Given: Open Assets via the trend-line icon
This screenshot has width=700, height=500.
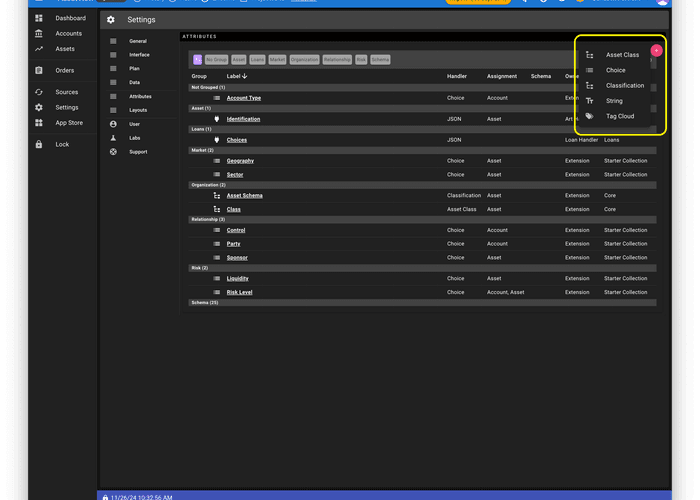Looking at the screenshot, I should coord(39,48).
